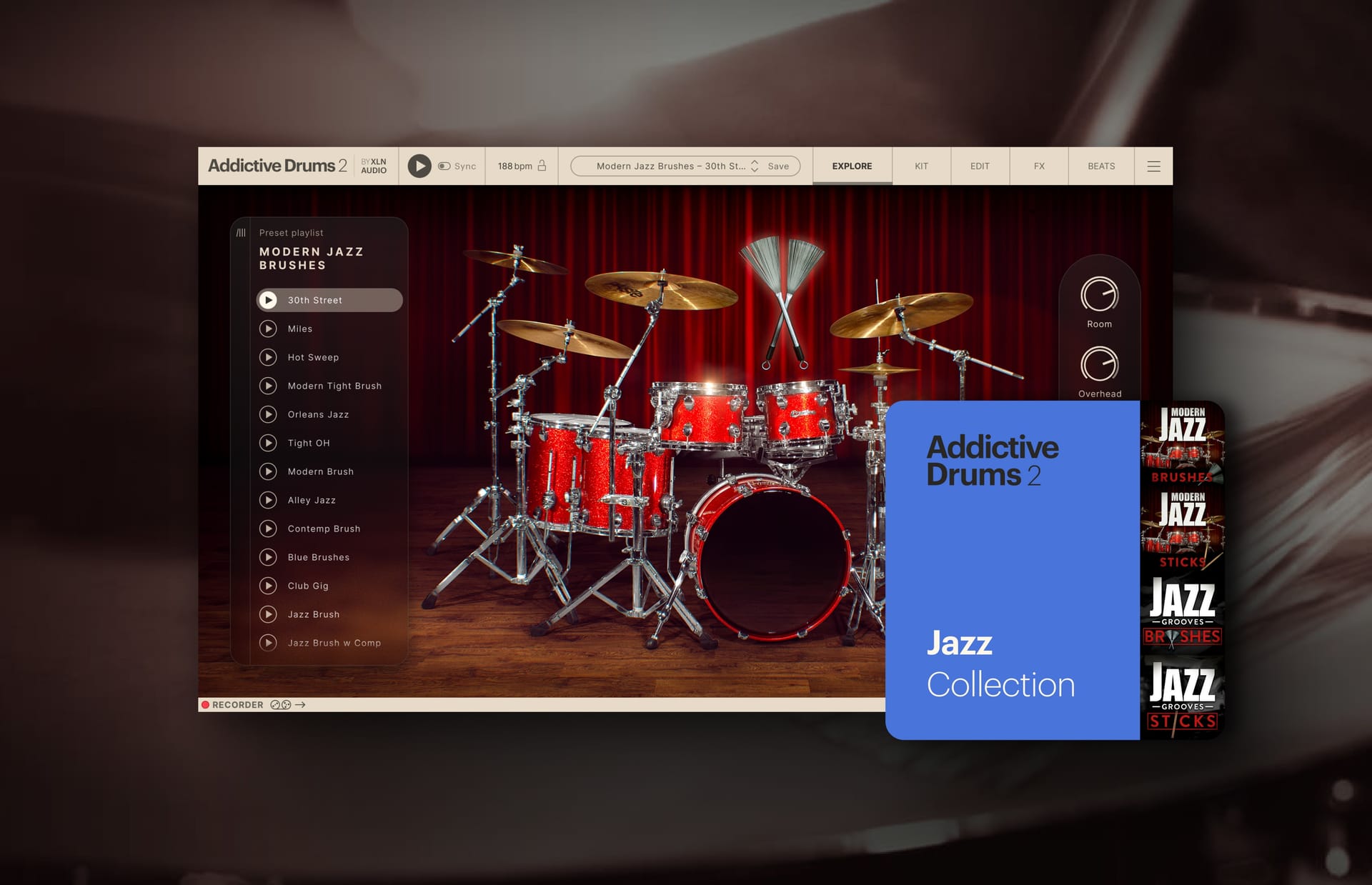Screen dimensions: 1372x885
Task: Toggle the Sync switch
Action: [x=444, y=166]
